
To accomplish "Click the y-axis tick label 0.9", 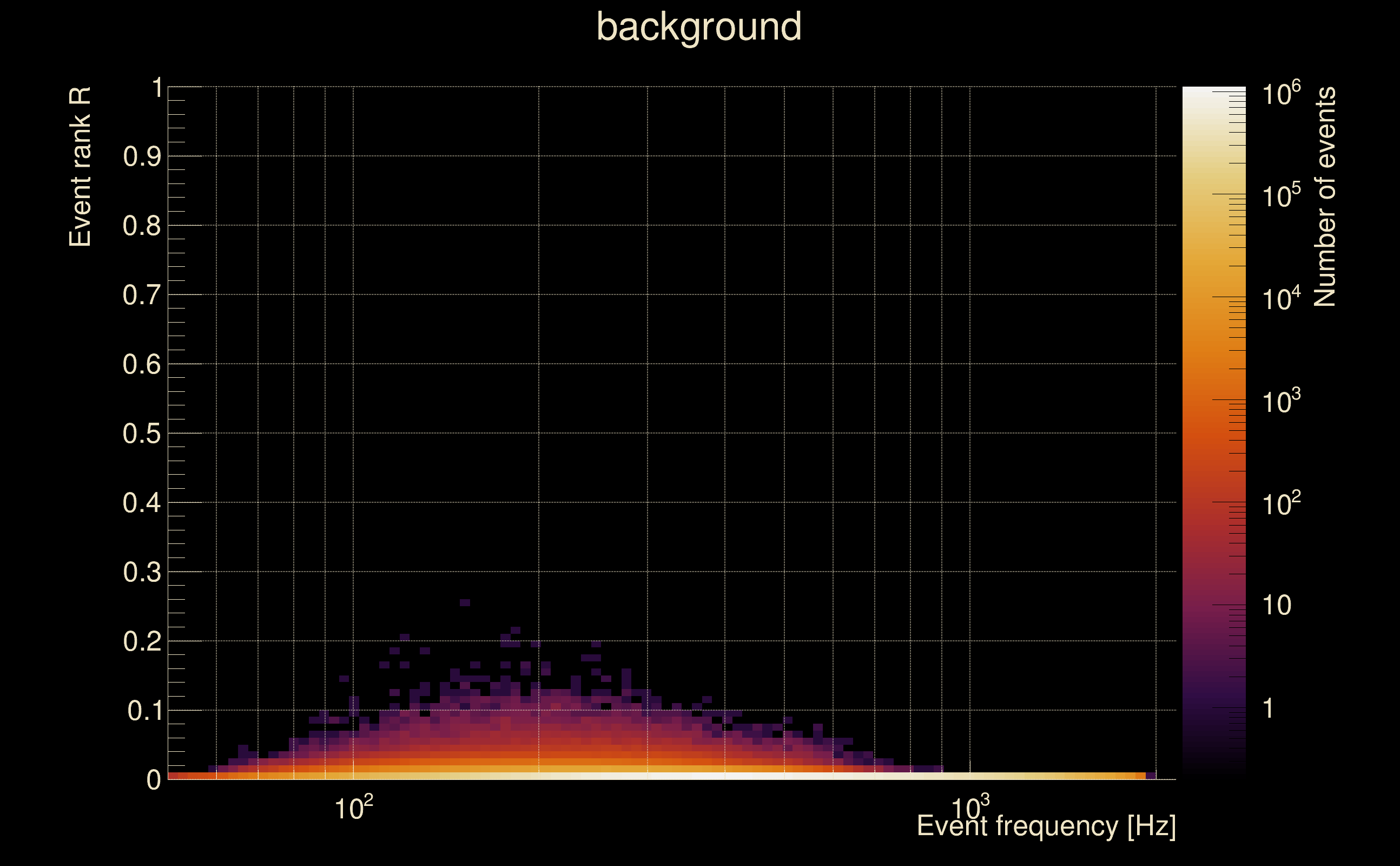I will tap(141, 157).
